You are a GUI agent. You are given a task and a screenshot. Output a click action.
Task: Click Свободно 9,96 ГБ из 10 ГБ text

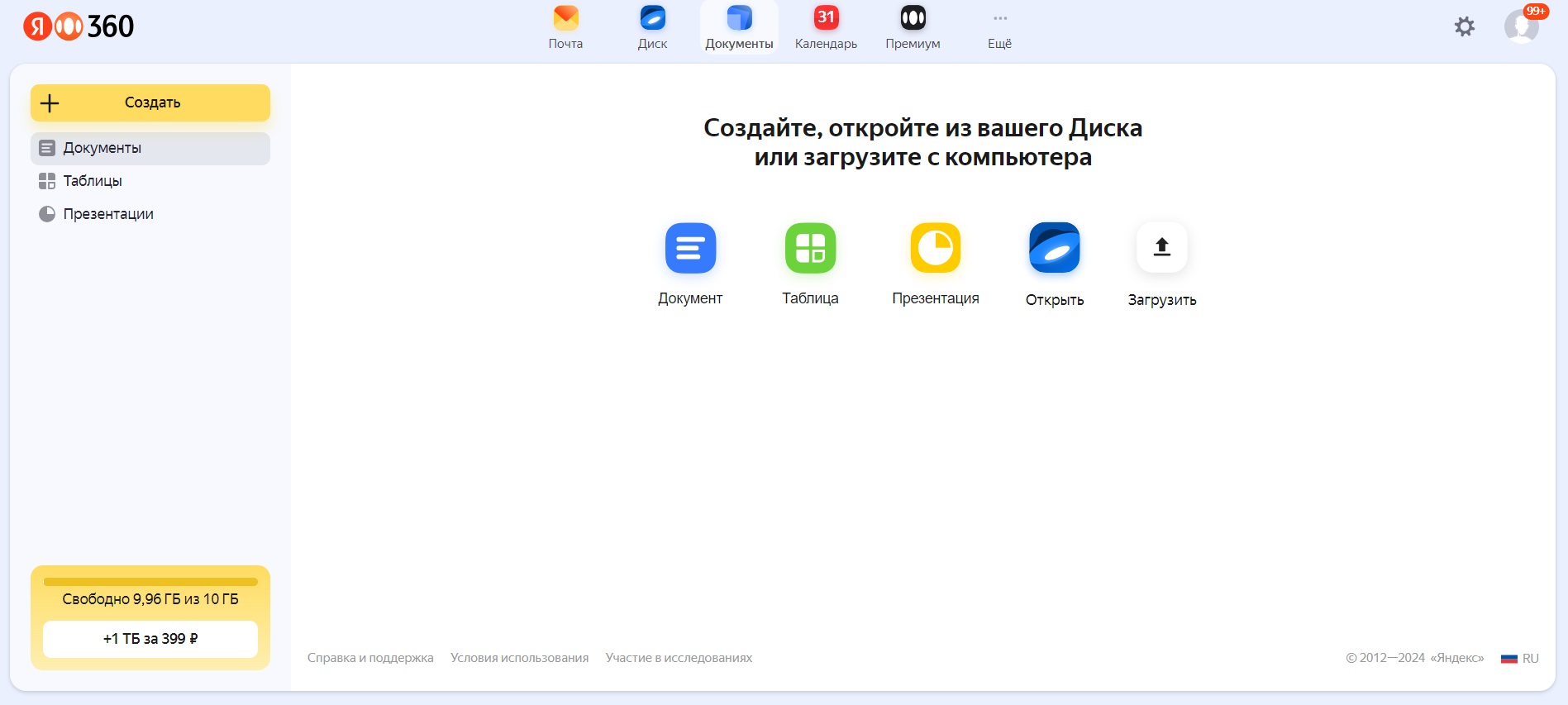coord(150,599)
